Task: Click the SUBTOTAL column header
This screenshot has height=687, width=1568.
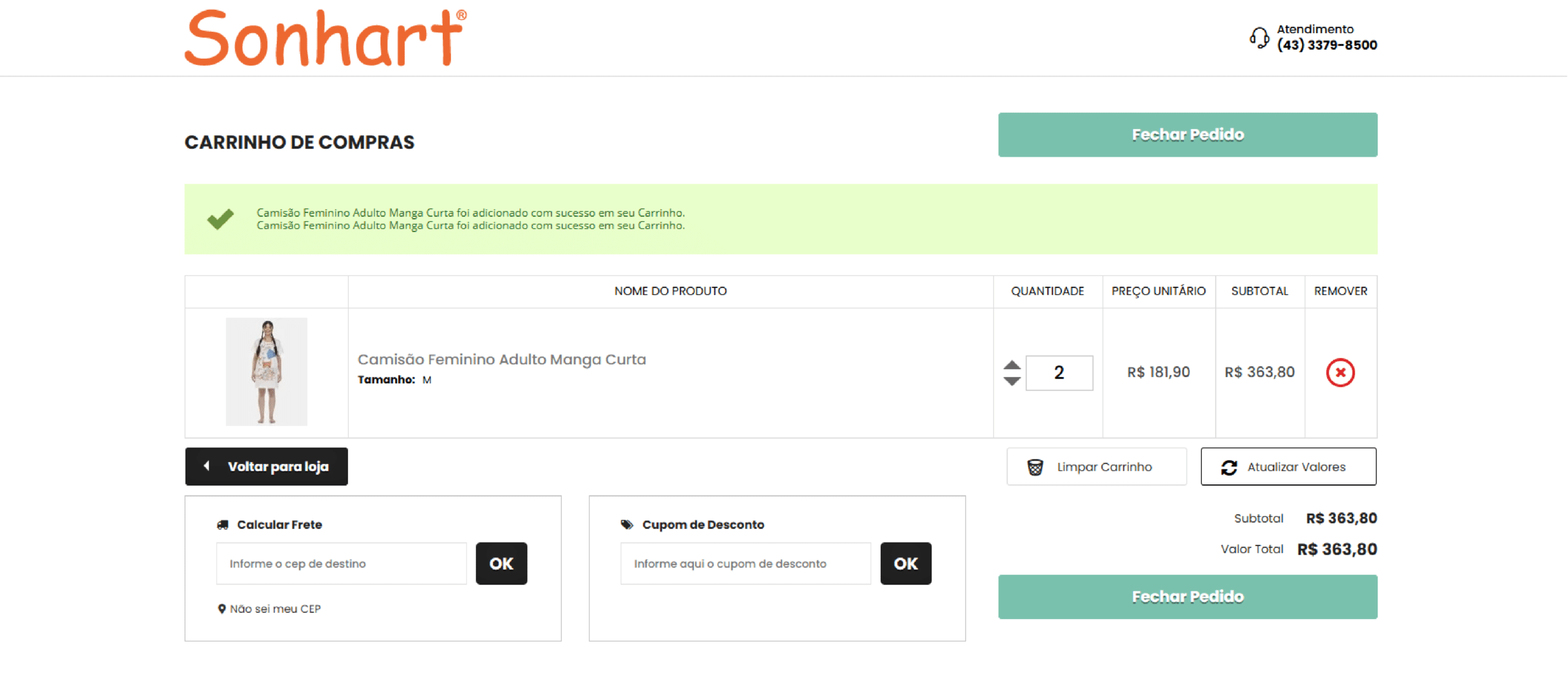Action: (x=1259, y=291)
